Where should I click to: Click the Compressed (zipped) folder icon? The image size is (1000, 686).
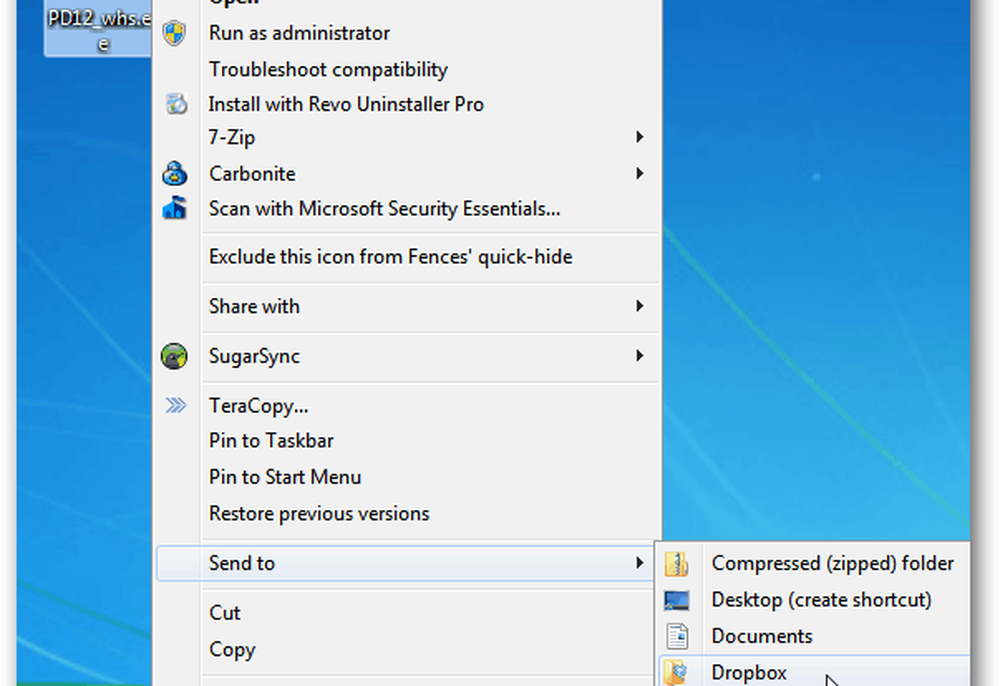[676, 564]
